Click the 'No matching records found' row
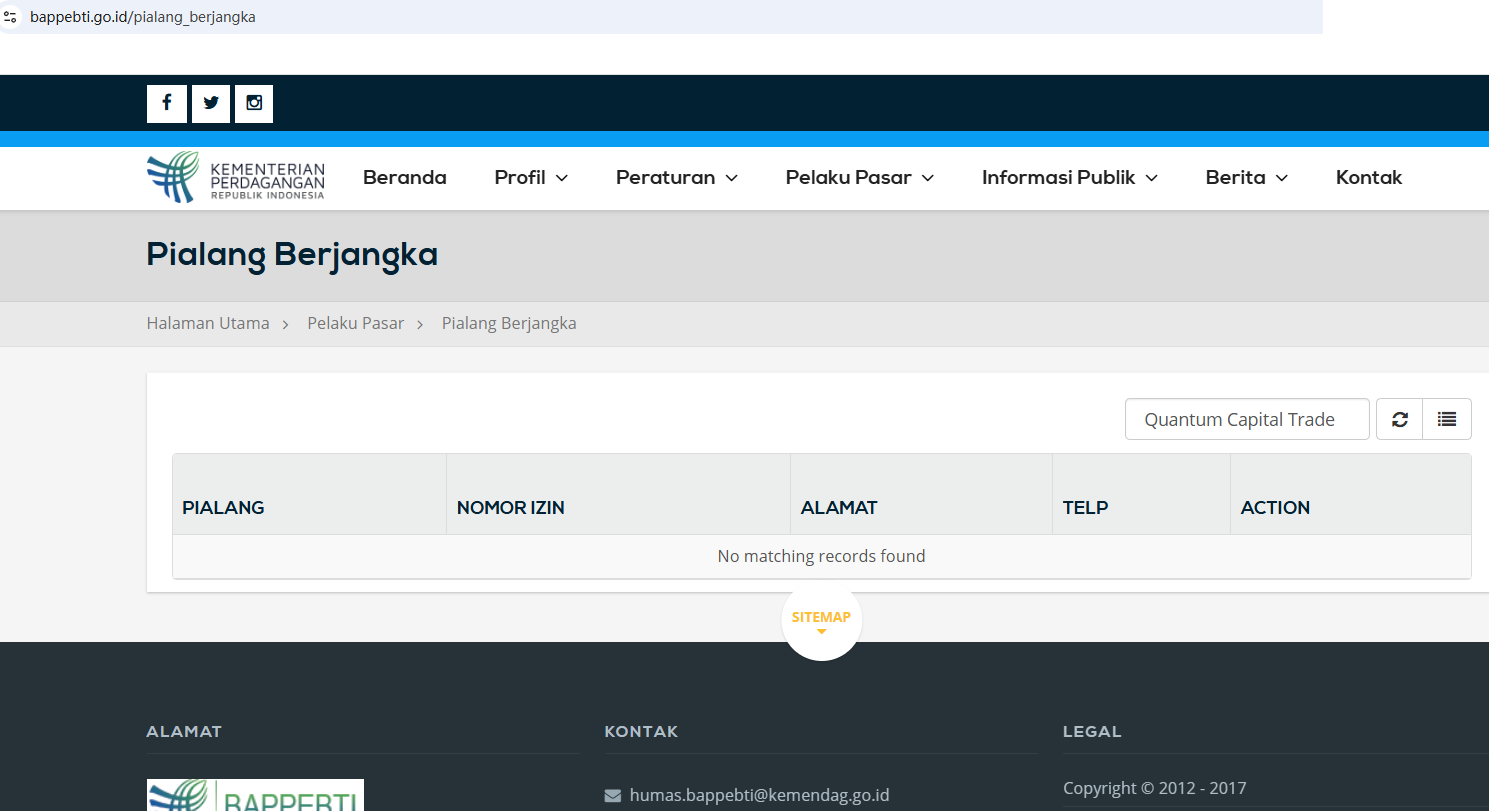The width and height of the screenshot is (1489, 811). (x=821, y=556)
